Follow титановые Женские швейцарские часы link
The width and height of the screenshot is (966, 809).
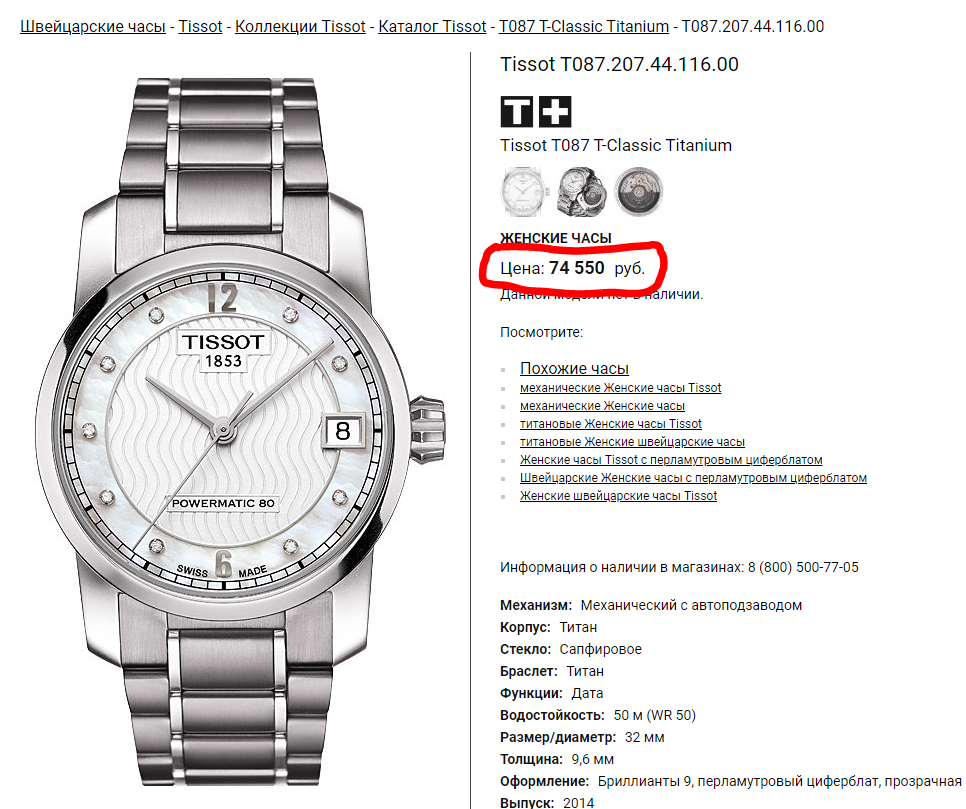click(632, 442)
